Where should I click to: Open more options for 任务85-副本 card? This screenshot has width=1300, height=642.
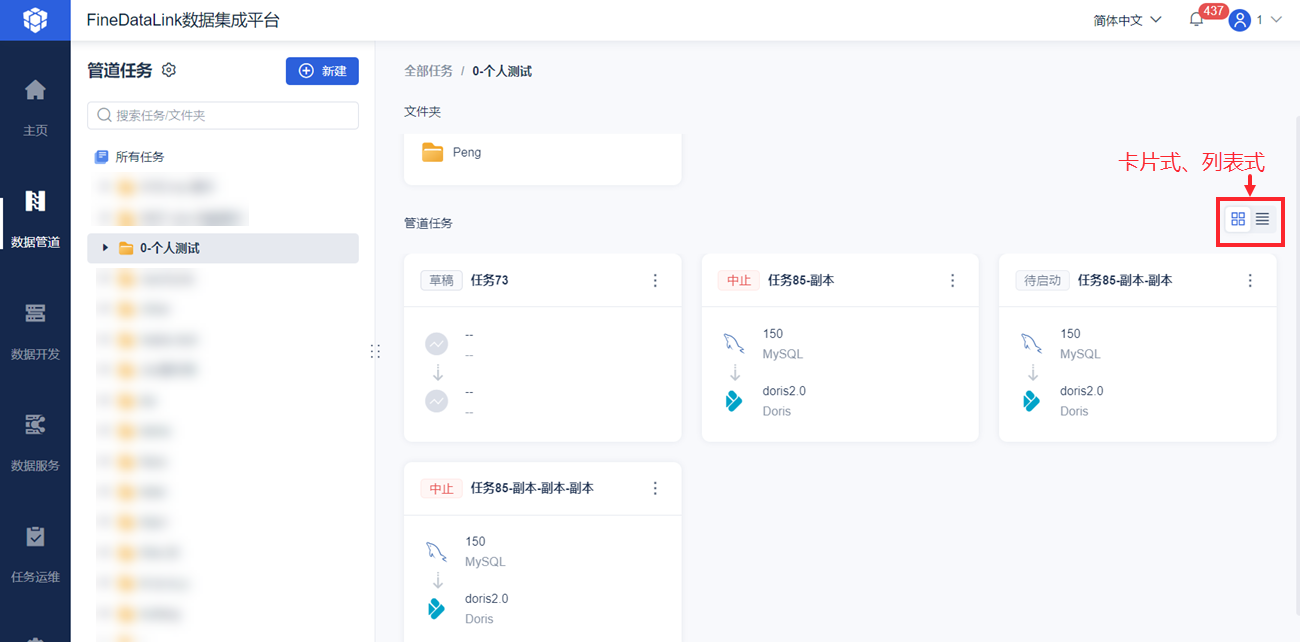click(x=953, y=281)
